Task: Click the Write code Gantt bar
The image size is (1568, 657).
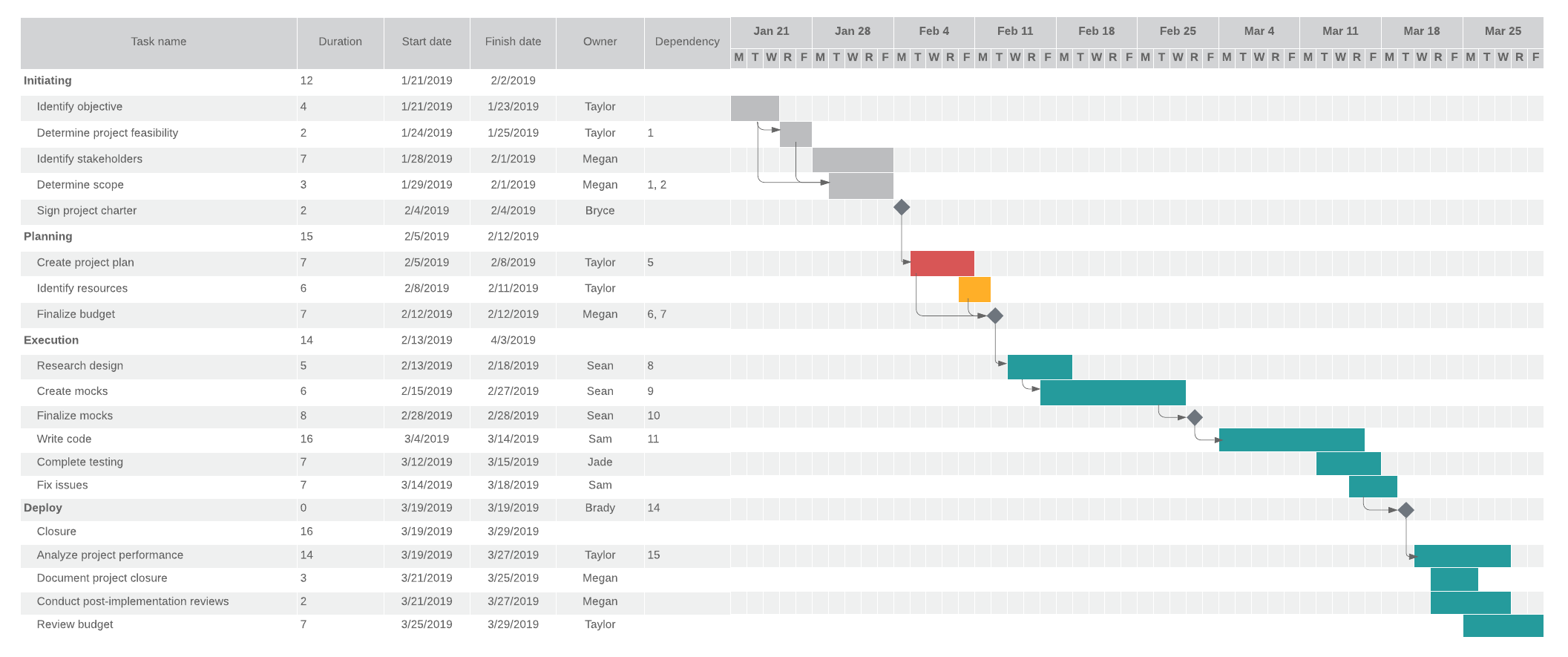Action: 1291,439
